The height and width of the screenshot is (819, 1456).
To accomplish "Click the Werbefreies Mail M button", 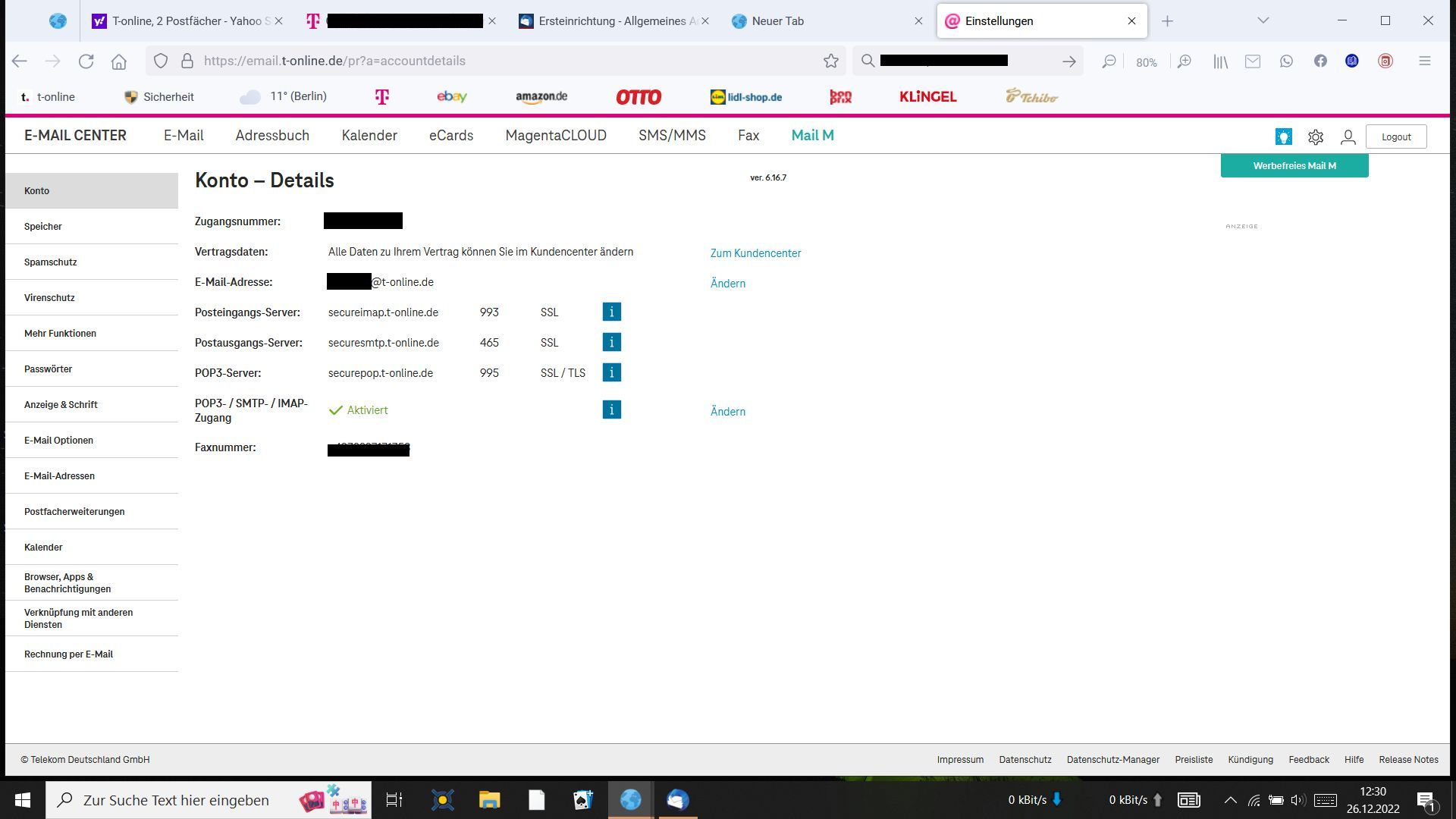I will [x=1294, y=165].
